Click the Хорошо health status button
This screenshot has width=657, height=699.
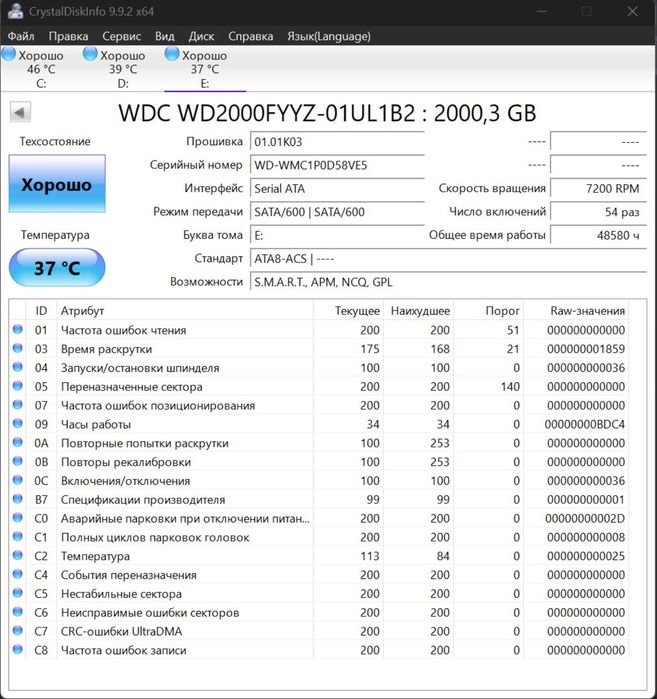pos(57,184)
